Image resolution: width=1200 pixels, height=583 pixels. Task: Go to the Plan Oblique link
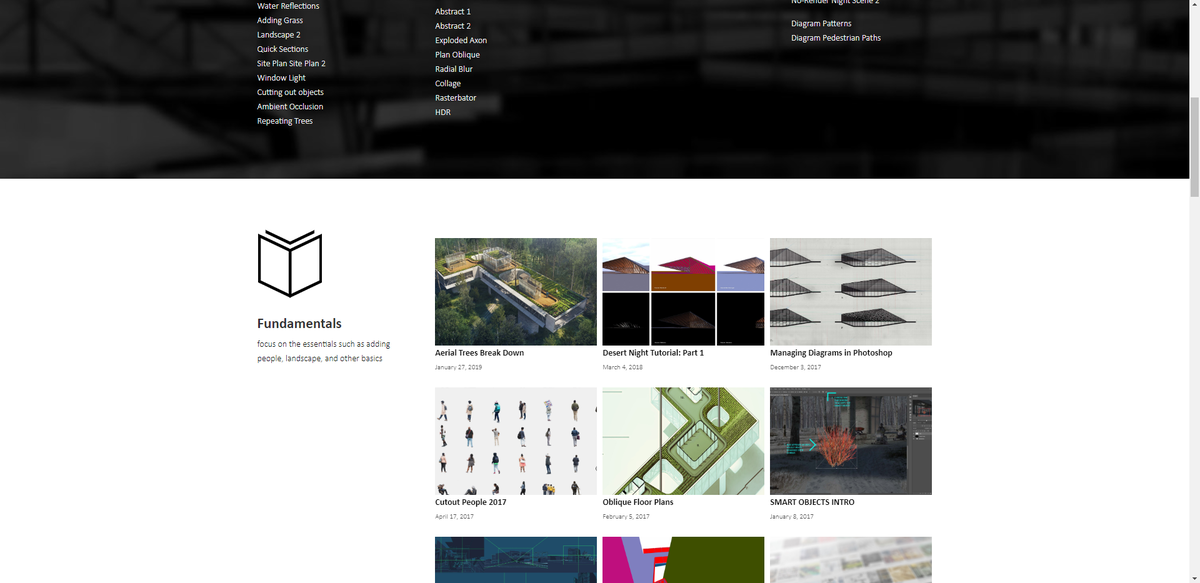[457, 55]
